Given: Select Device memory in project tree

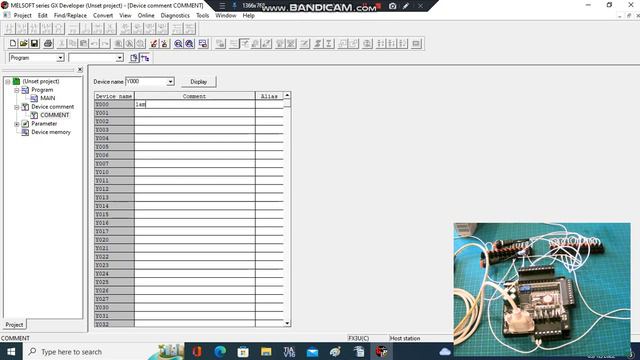Looking at the screenshot, I should [51, 132].
